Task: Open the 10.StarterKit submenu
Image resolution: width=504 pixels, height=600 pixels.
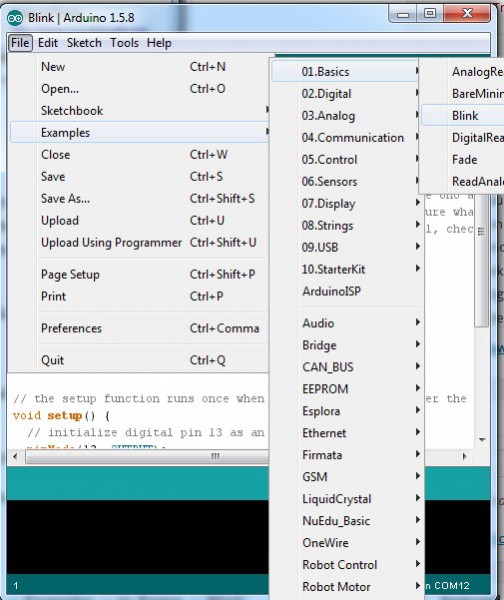Action: [x=346, y=269]
